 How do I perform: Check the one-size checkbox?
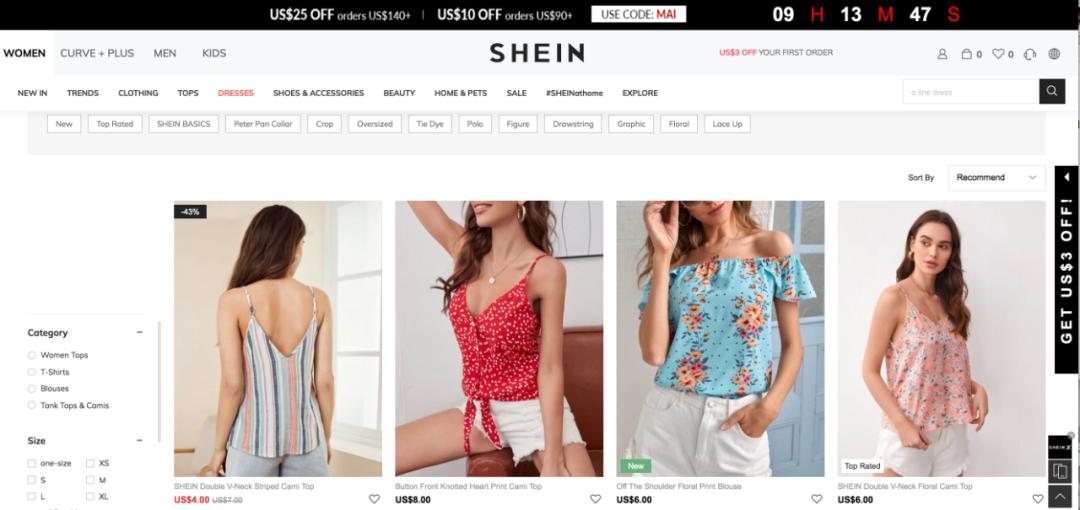coord(32,463)
